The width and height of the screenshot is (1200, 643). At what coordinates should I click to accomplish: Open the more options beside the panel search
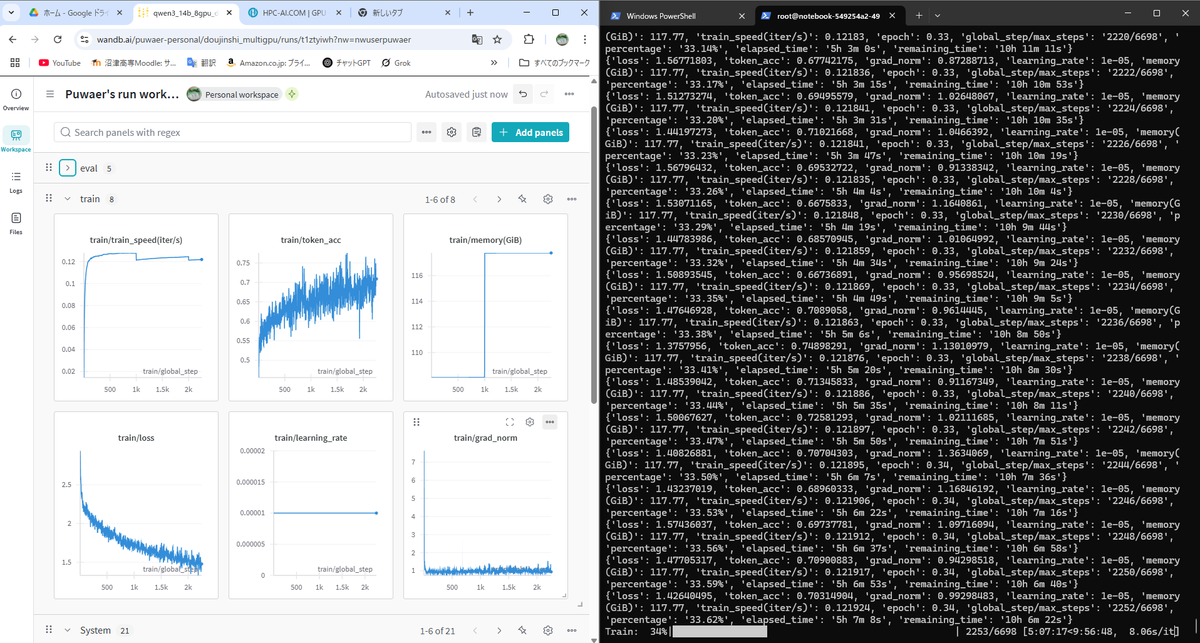pyautogui.click(x=427, y=132)
